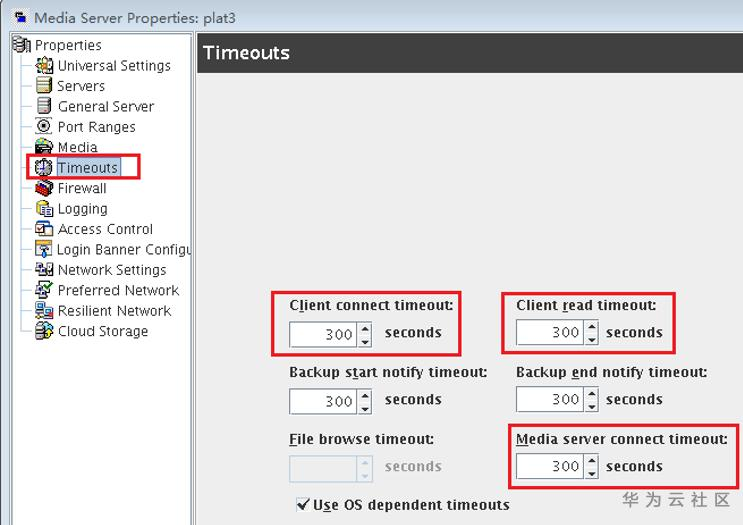The height and width of the screenshot is (525, 743).
Task: Click the title bar window icon
Action: (x=20, y=18)
